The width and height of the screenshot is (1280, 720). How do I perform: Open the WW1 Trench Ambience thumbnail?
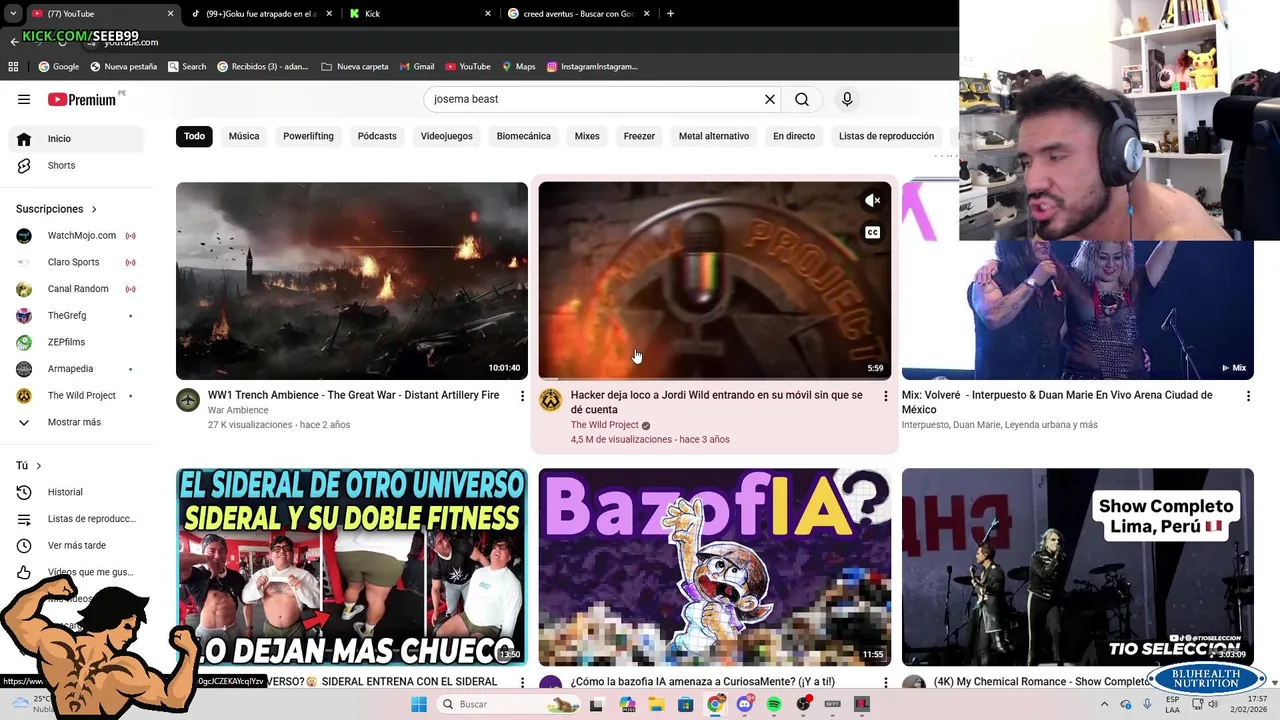[352, 281]
